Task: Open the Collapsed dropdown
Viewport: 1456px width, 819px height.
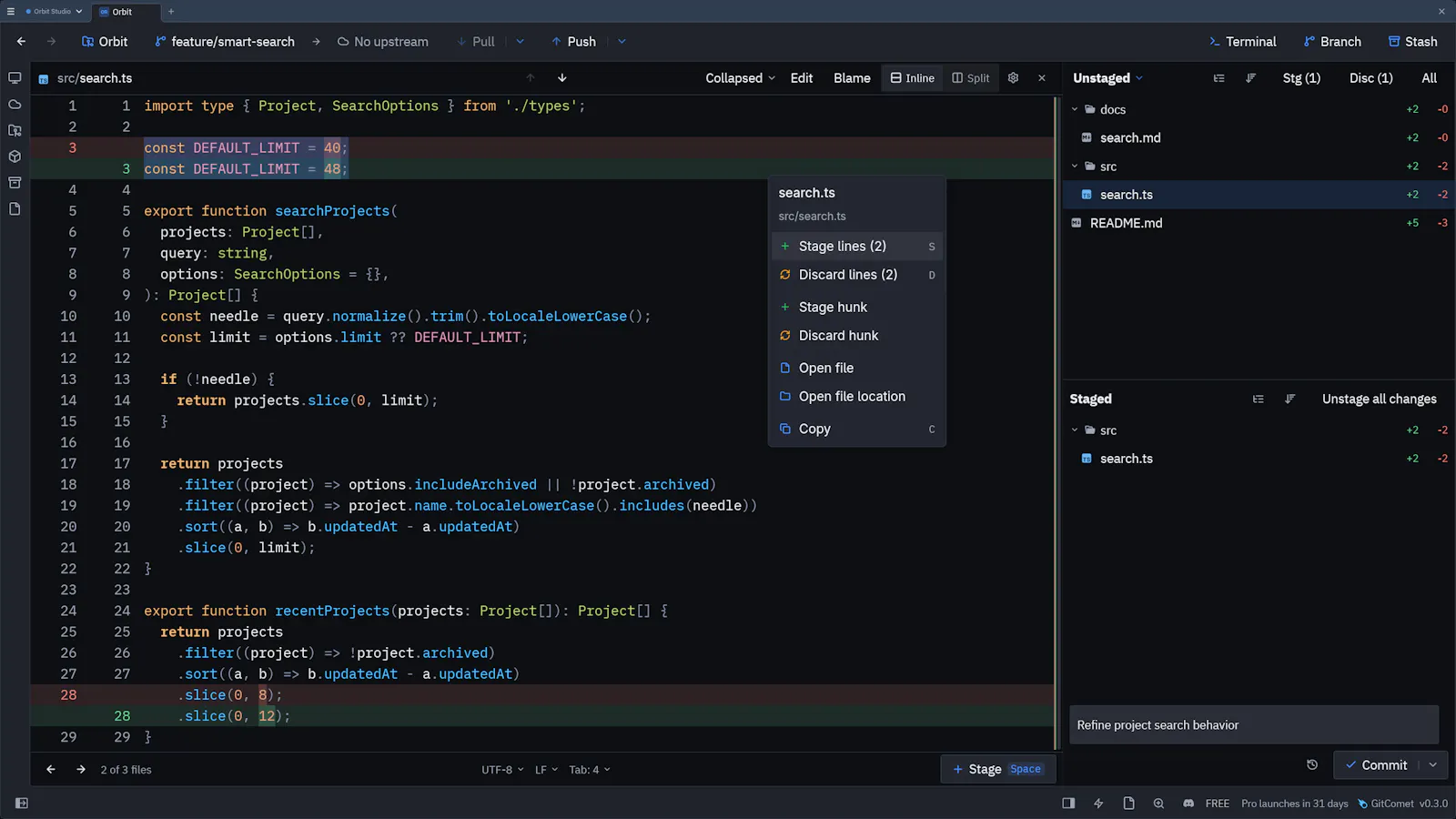Action: click(740, 78)
